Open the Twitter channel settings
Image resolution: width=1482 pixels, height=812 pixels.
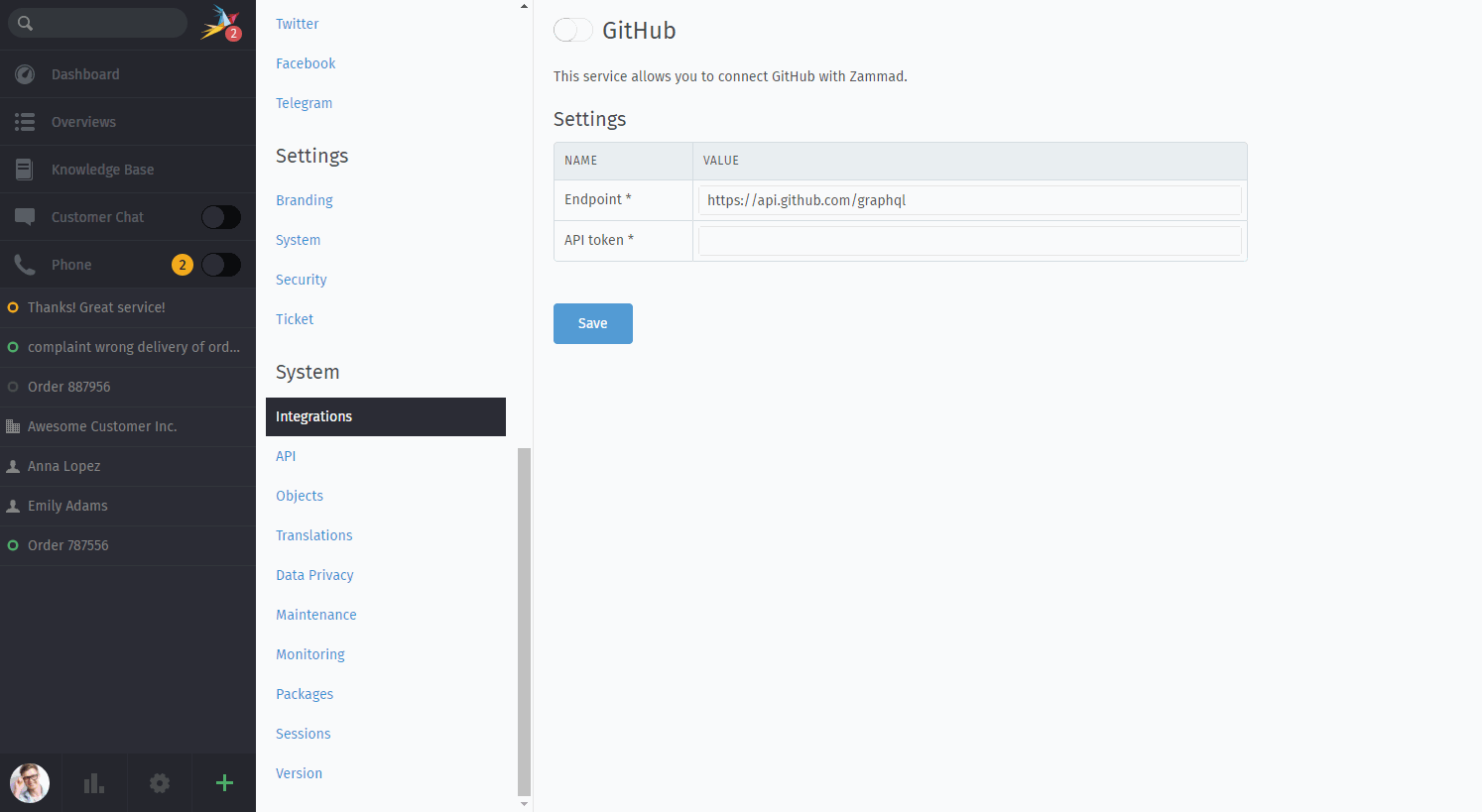click(x=298, y=24)
